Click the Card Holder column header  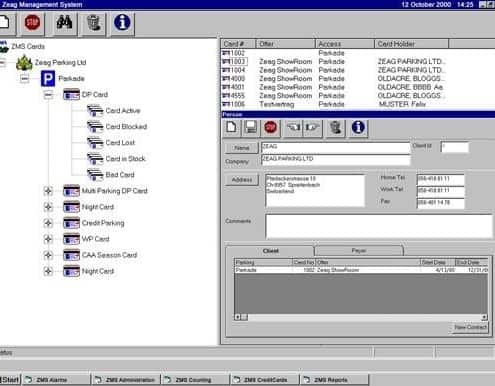coord(412,44)
